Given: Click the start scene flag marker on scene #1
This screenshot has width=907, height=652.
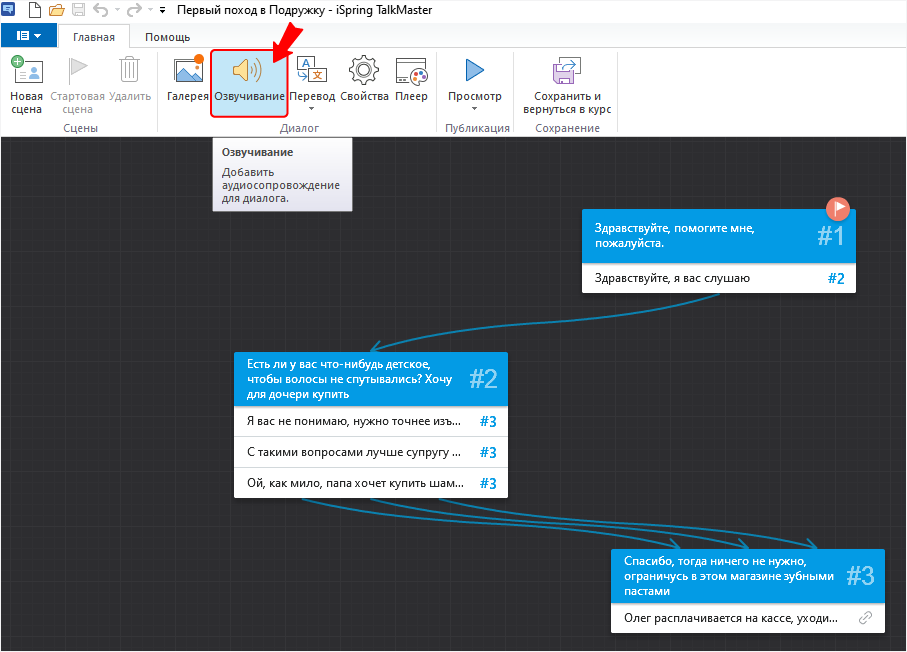Looking at the screenshot, I should click(838, 208).
